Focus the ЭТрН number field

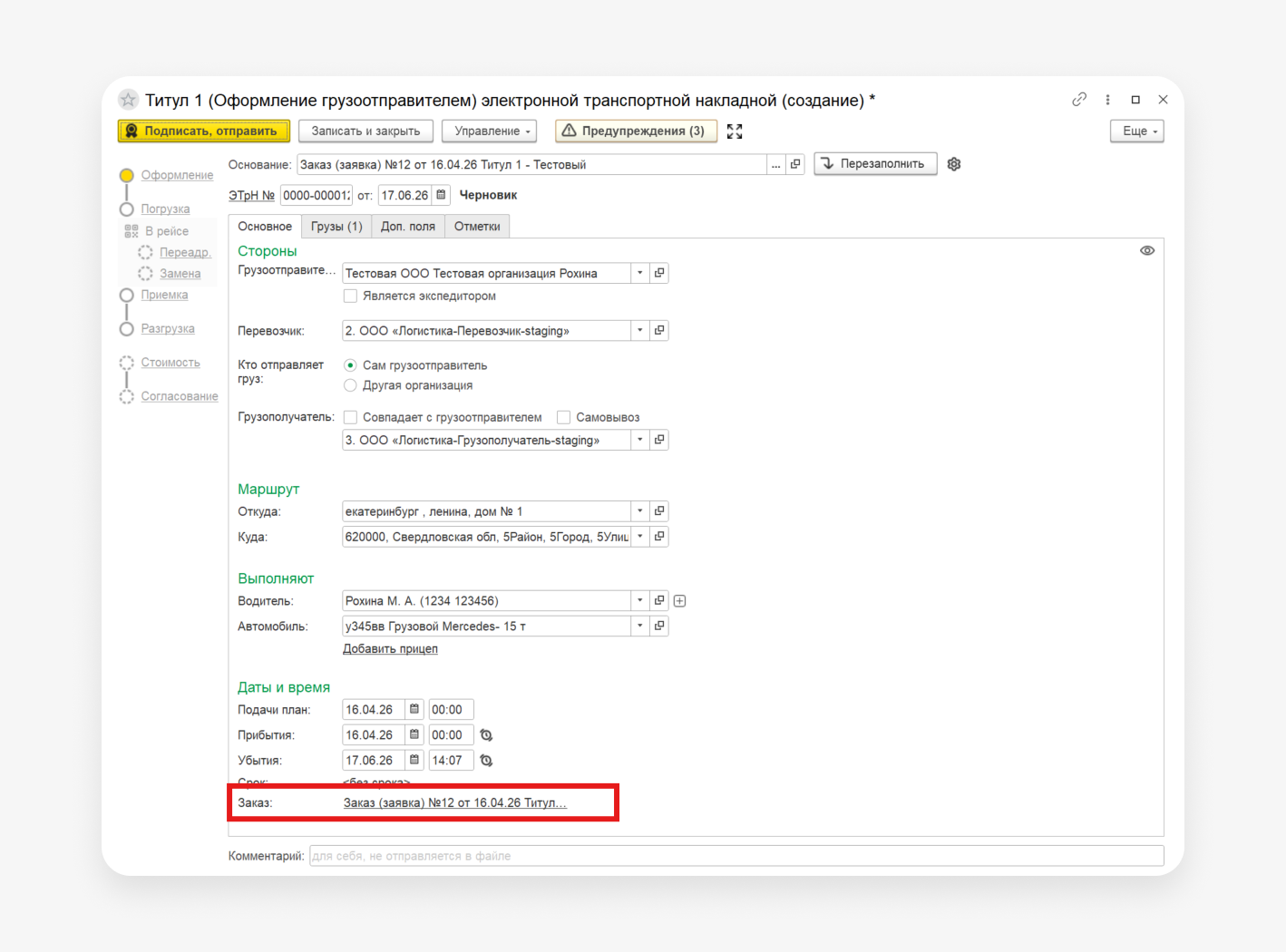click(x=317, y=195)
